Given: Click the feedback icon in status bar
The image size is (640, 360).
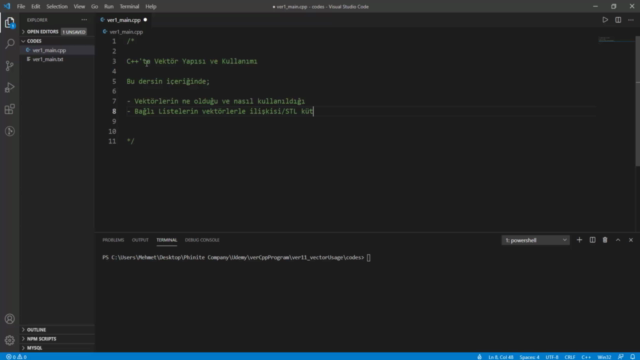Looking at the screenshot, I should pyautogui.click(x=620, y=357).
